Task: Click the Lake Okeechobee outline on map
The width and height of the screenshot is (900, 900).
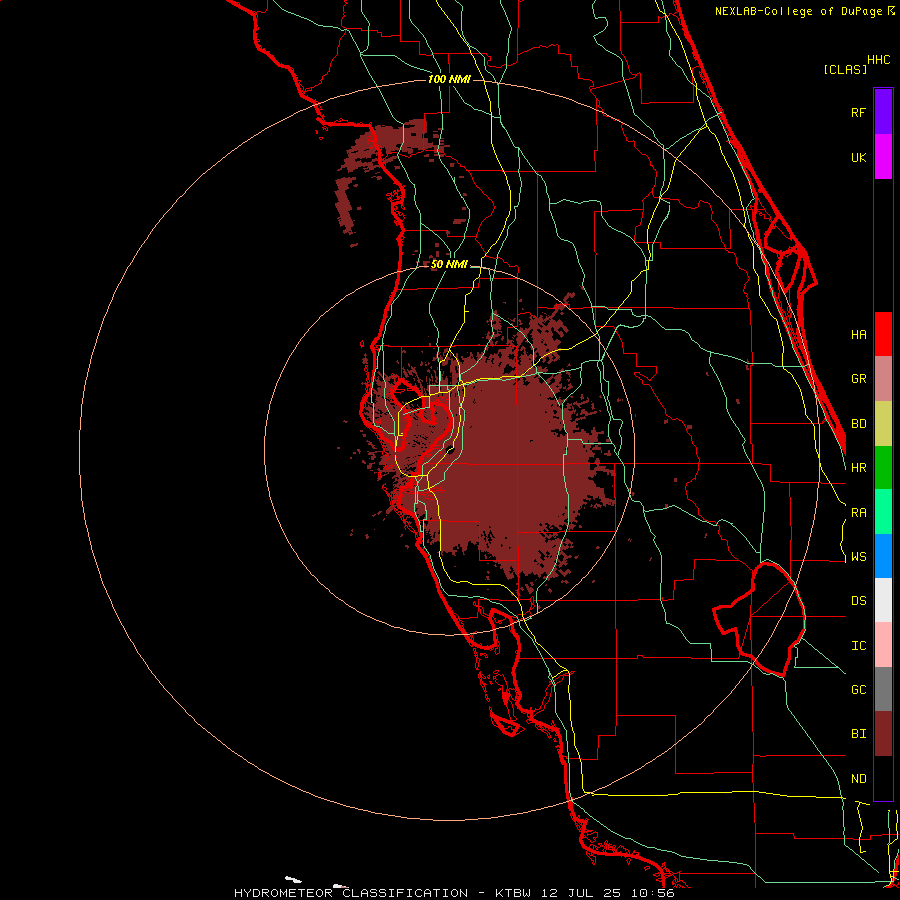Action: [x=761, y=619]
